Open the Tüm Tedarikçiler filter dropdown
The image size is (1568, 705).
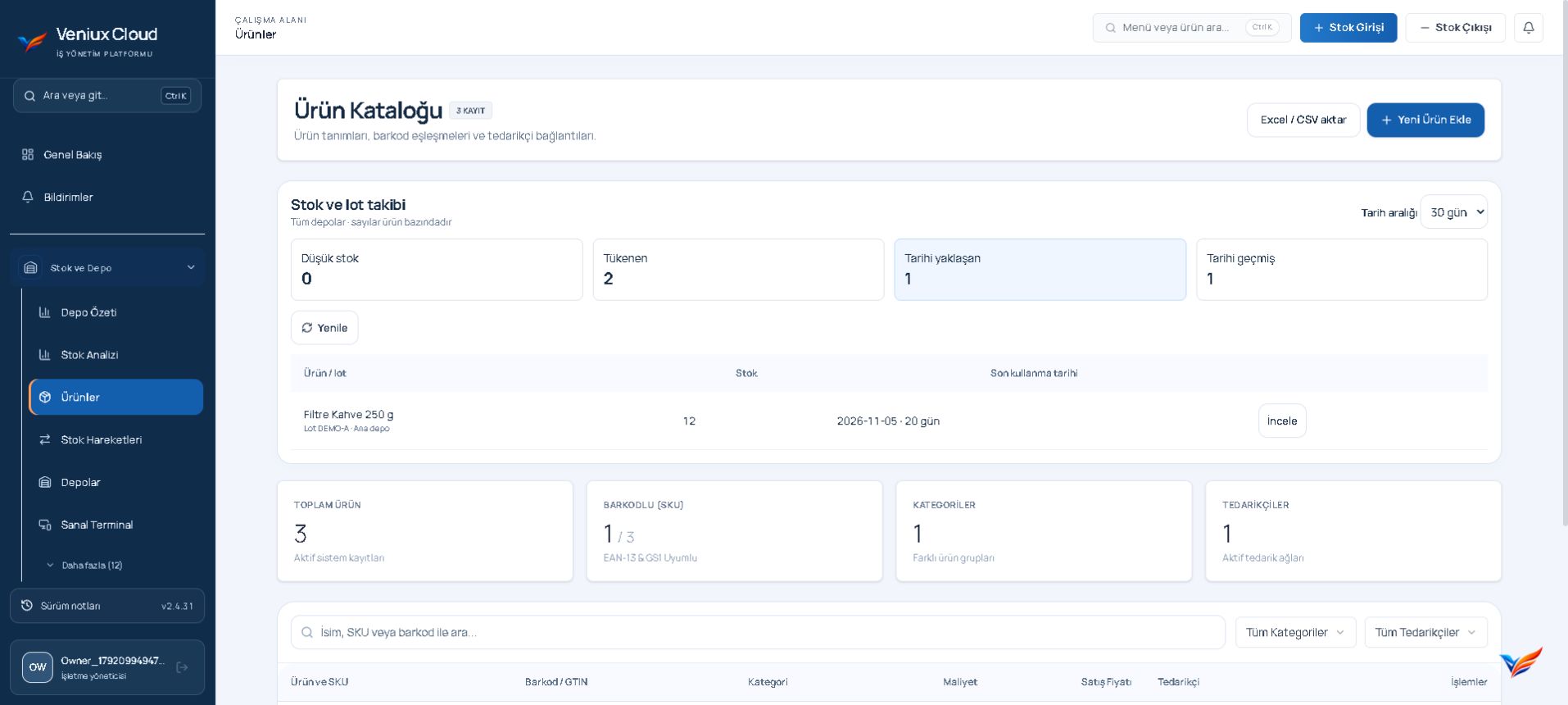point(1425,632)
